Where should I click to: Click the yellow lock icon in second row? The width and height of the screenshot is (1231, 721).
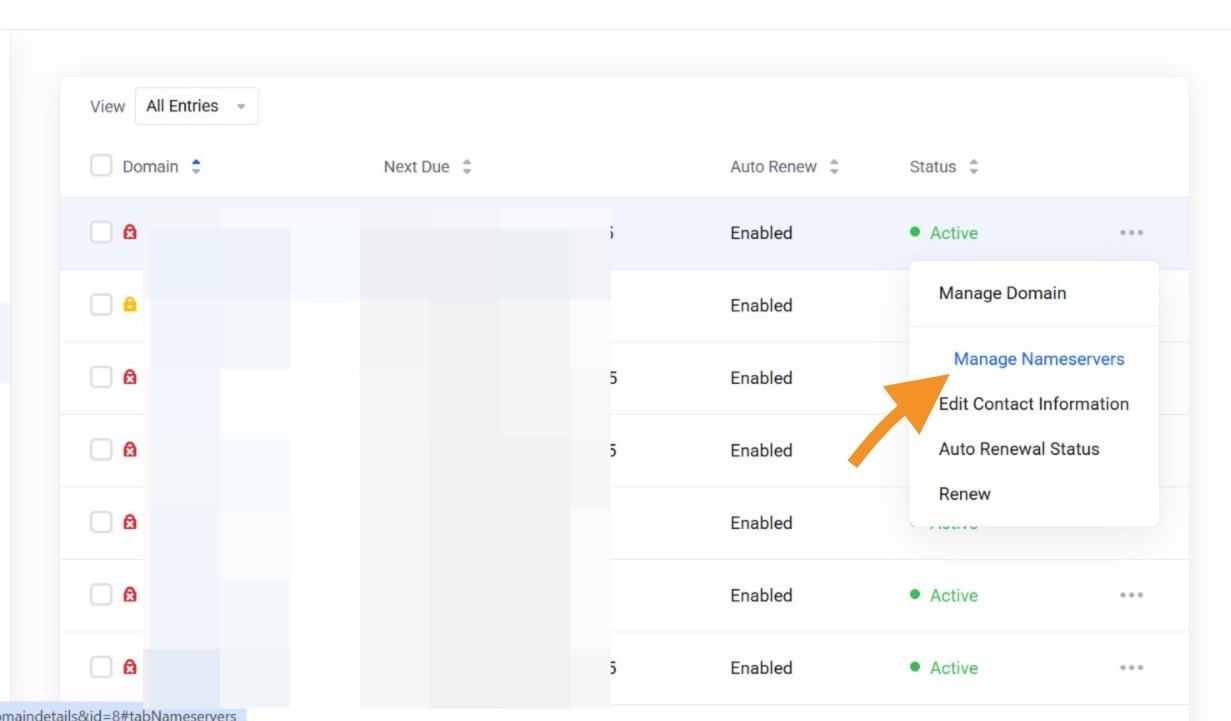coord(129,305)
